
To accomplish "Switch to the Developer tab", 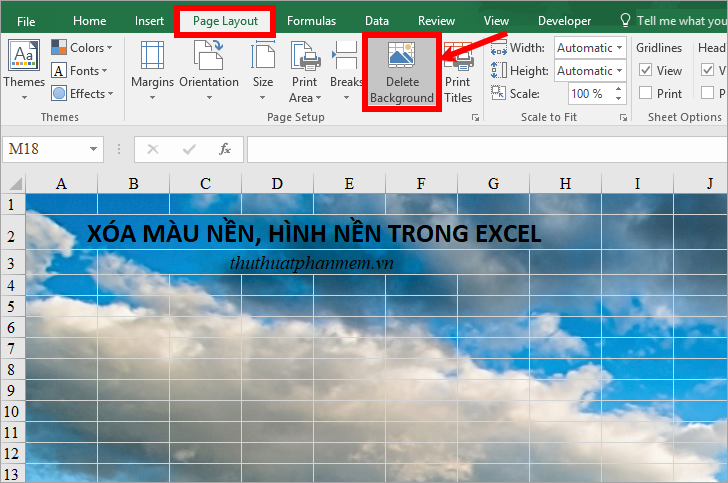I will pyautogui.click(x=564, y=21).
